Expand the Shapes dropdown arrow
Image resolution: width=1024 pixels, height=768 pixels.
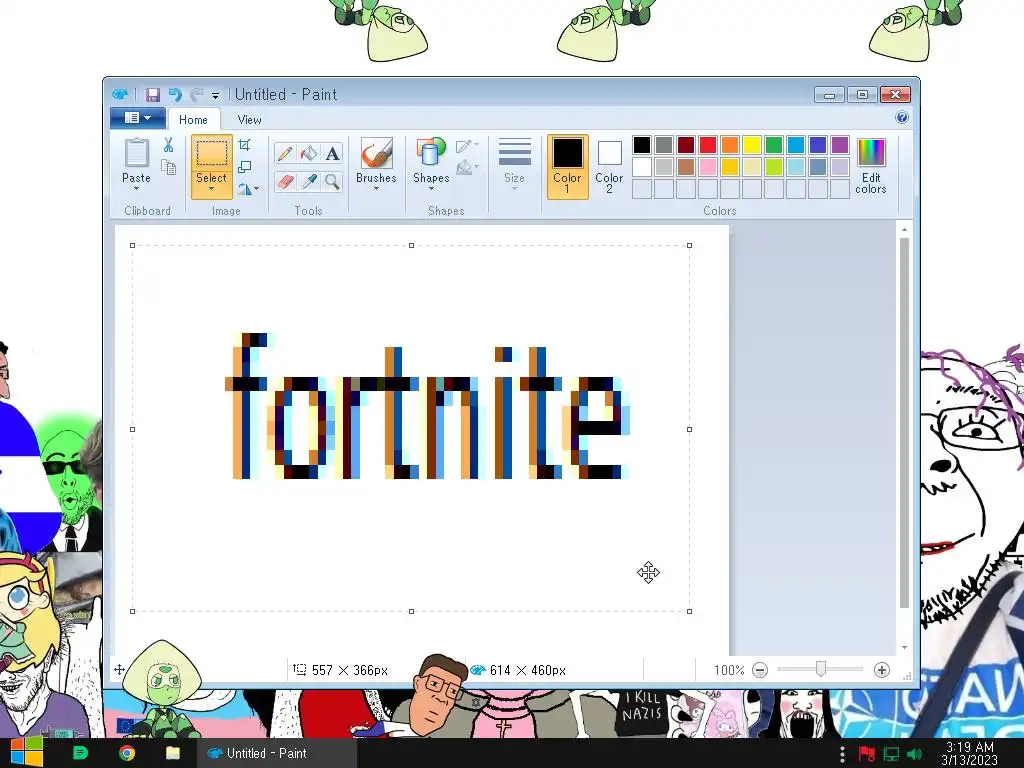click(x=431, y=189)
